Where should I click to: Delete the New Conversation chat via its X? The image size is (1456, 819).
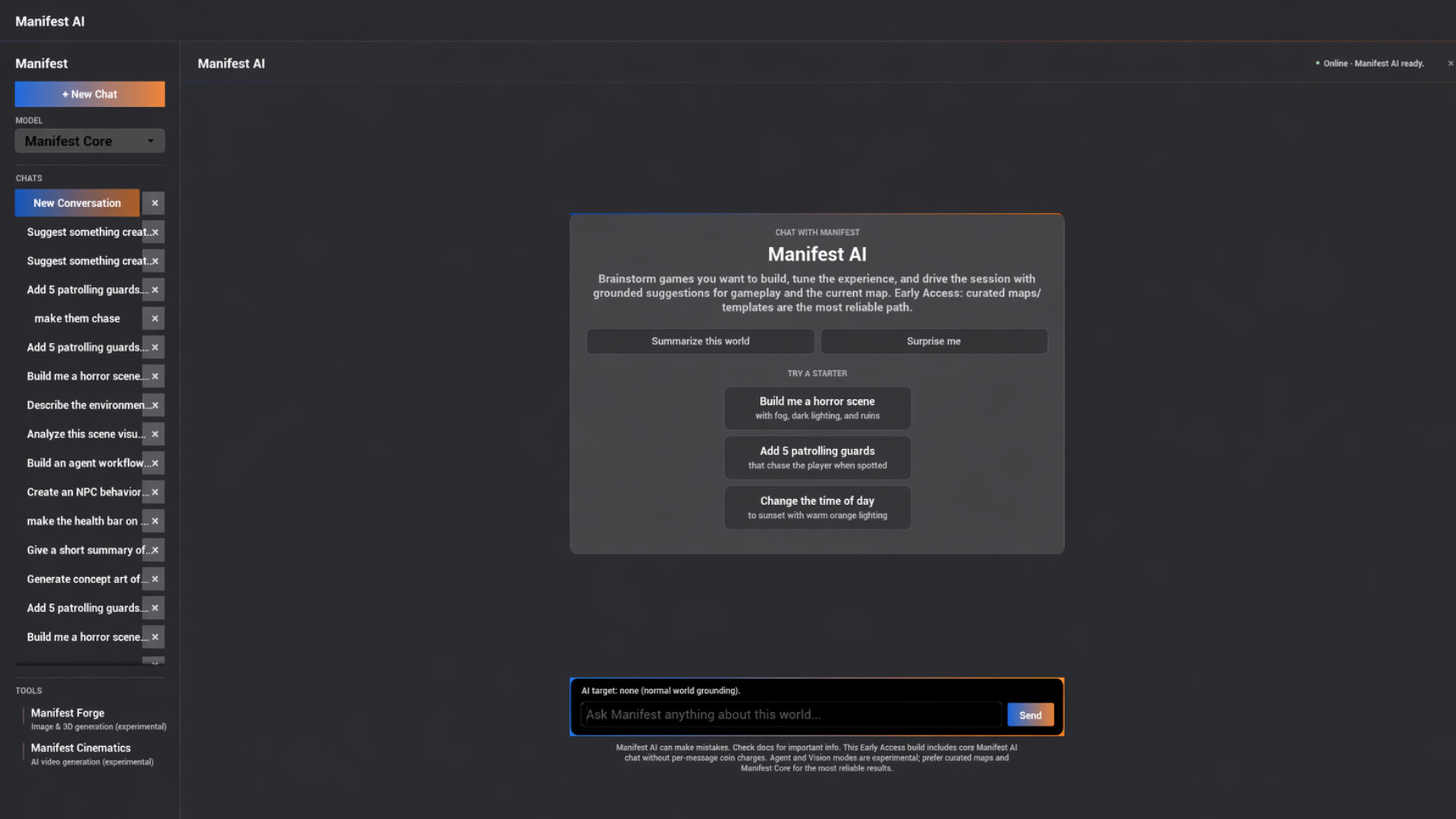click(154, 203)
